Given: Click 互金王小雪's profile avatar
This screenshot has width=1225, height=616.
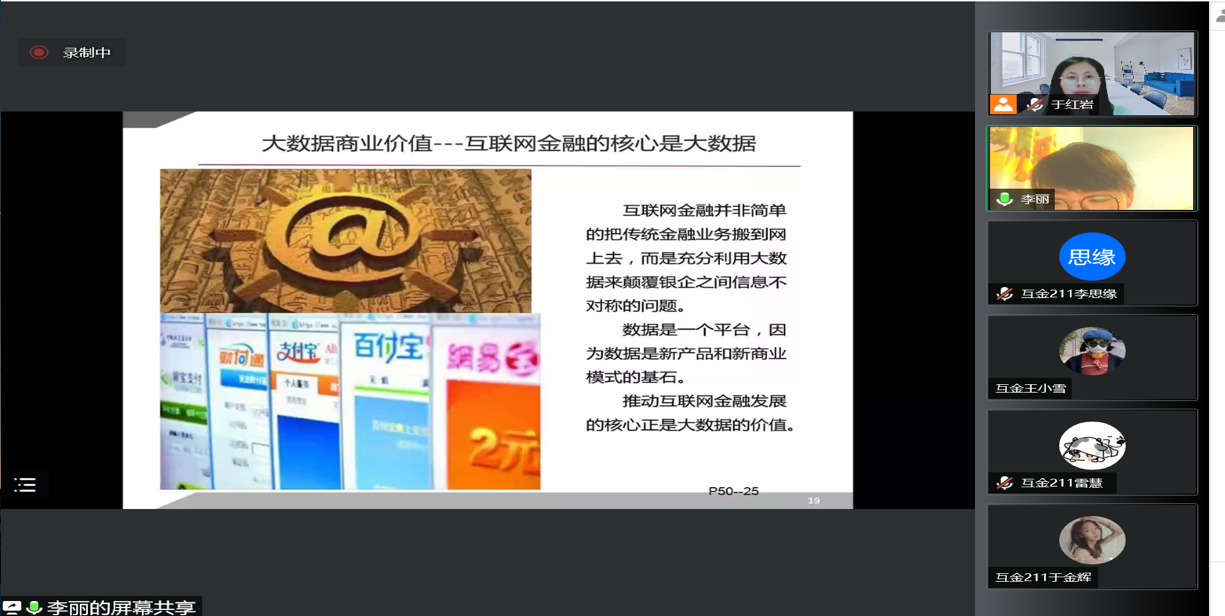Looking at the screenshot, I should [1092, 352].
